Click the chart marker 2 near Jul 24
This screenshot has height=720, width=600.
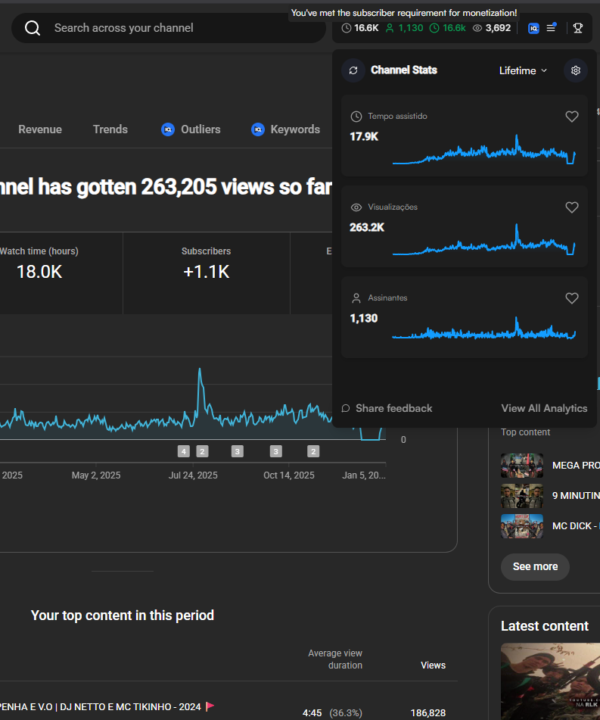click(202, 451)
